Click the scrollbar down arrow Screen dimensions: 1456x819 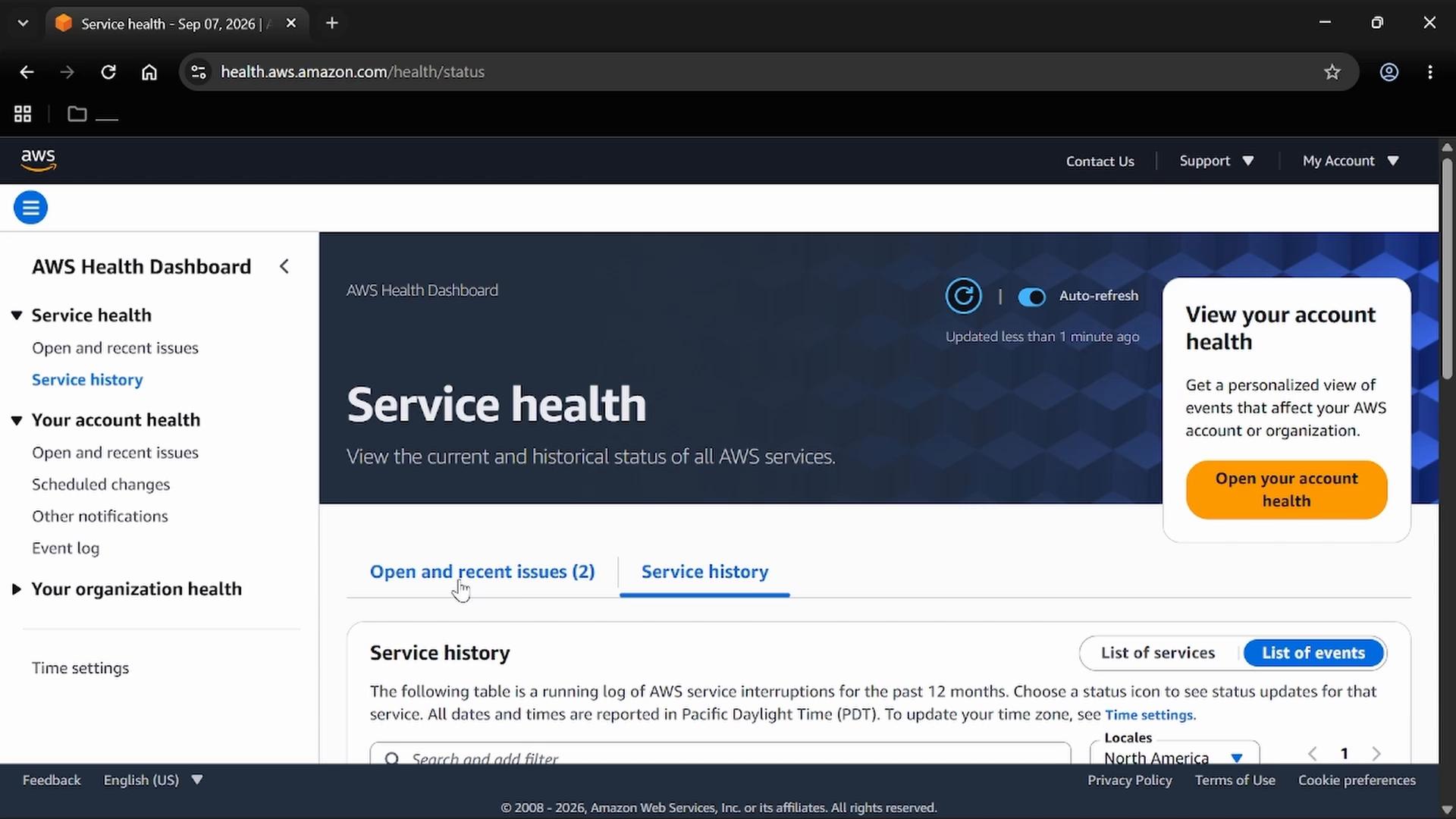(1447, 809)
